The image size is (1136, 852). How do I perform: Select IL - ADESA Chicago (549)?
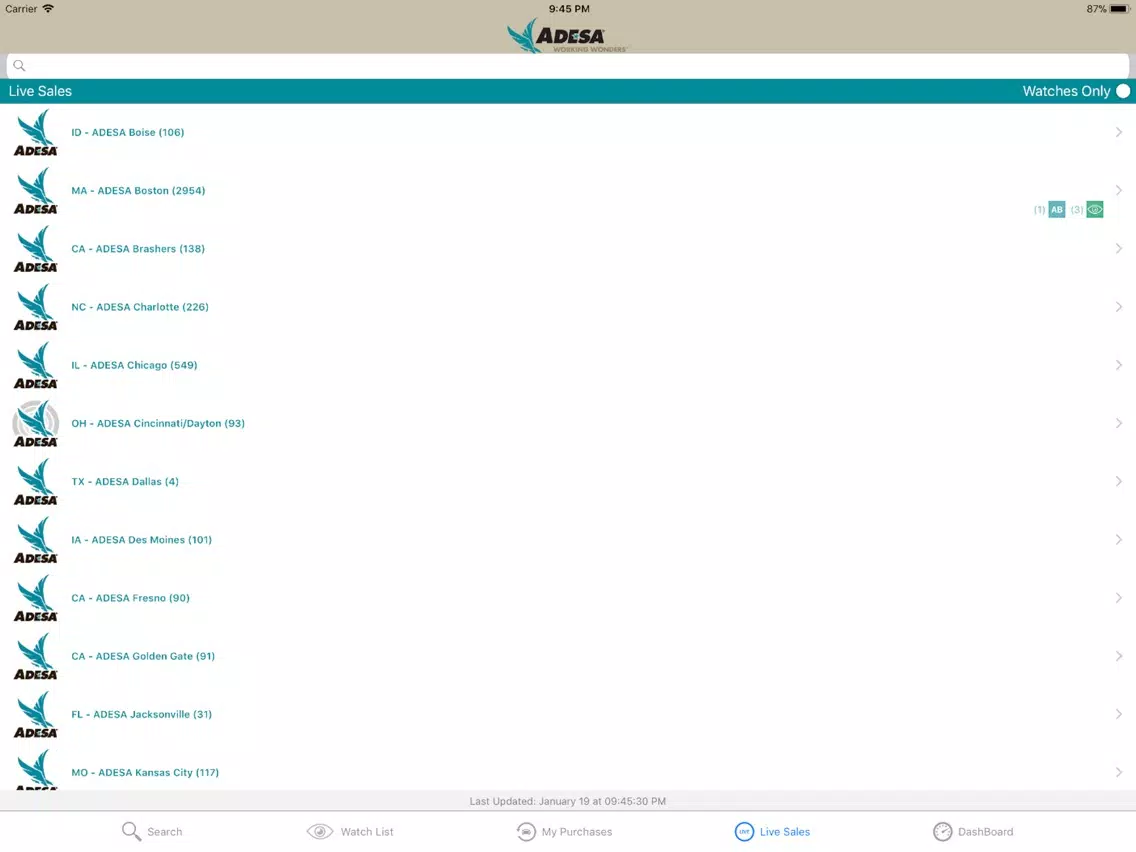click(134, 365)
